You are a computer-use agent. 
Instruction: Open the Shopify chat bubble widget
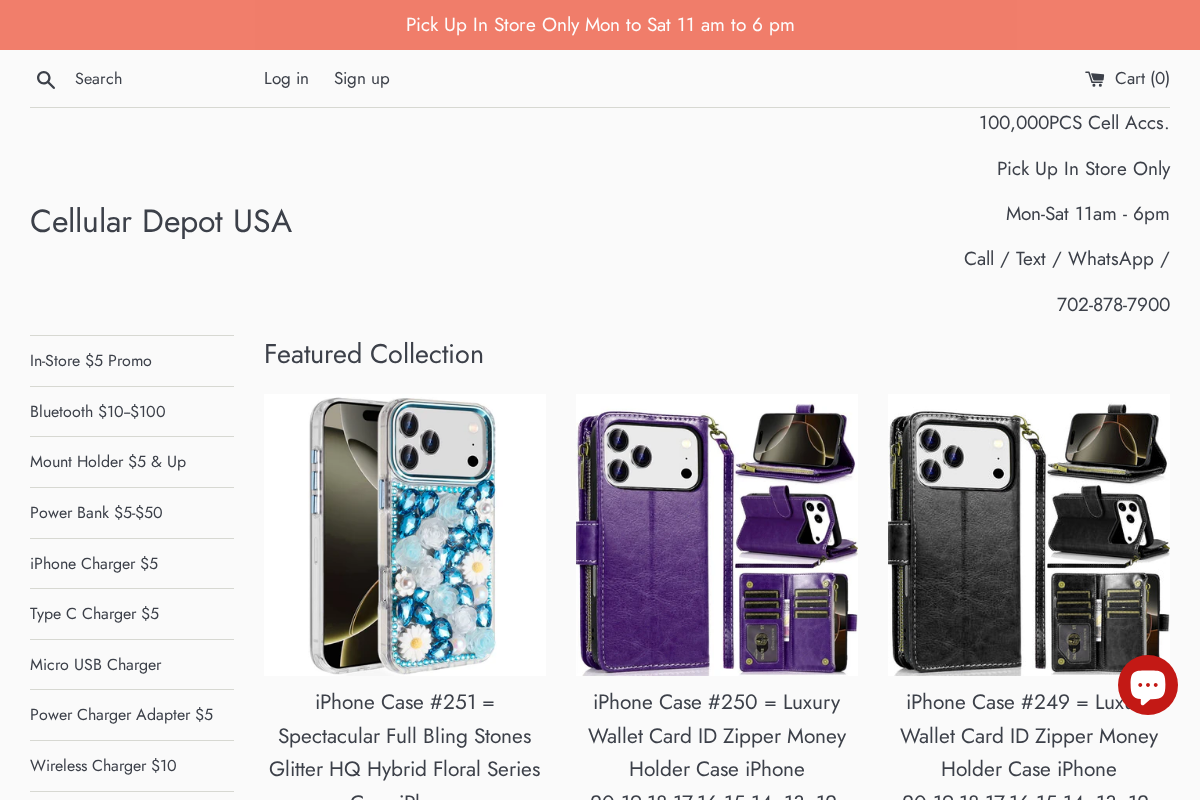tap(1148, 685)
